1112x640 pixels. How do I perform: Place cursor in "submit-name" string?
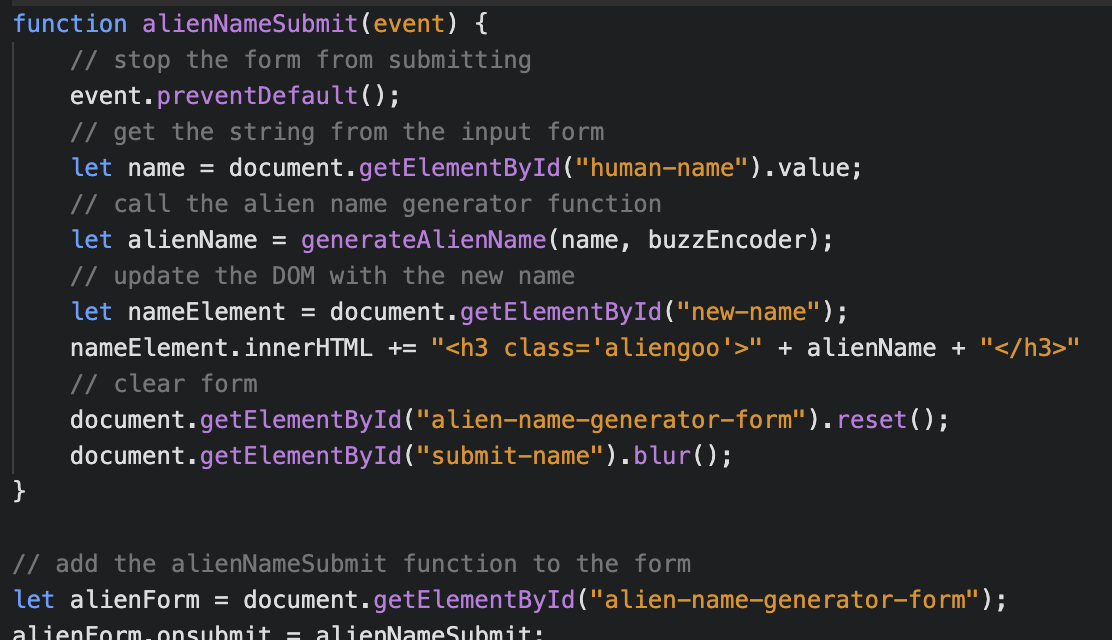509,456
